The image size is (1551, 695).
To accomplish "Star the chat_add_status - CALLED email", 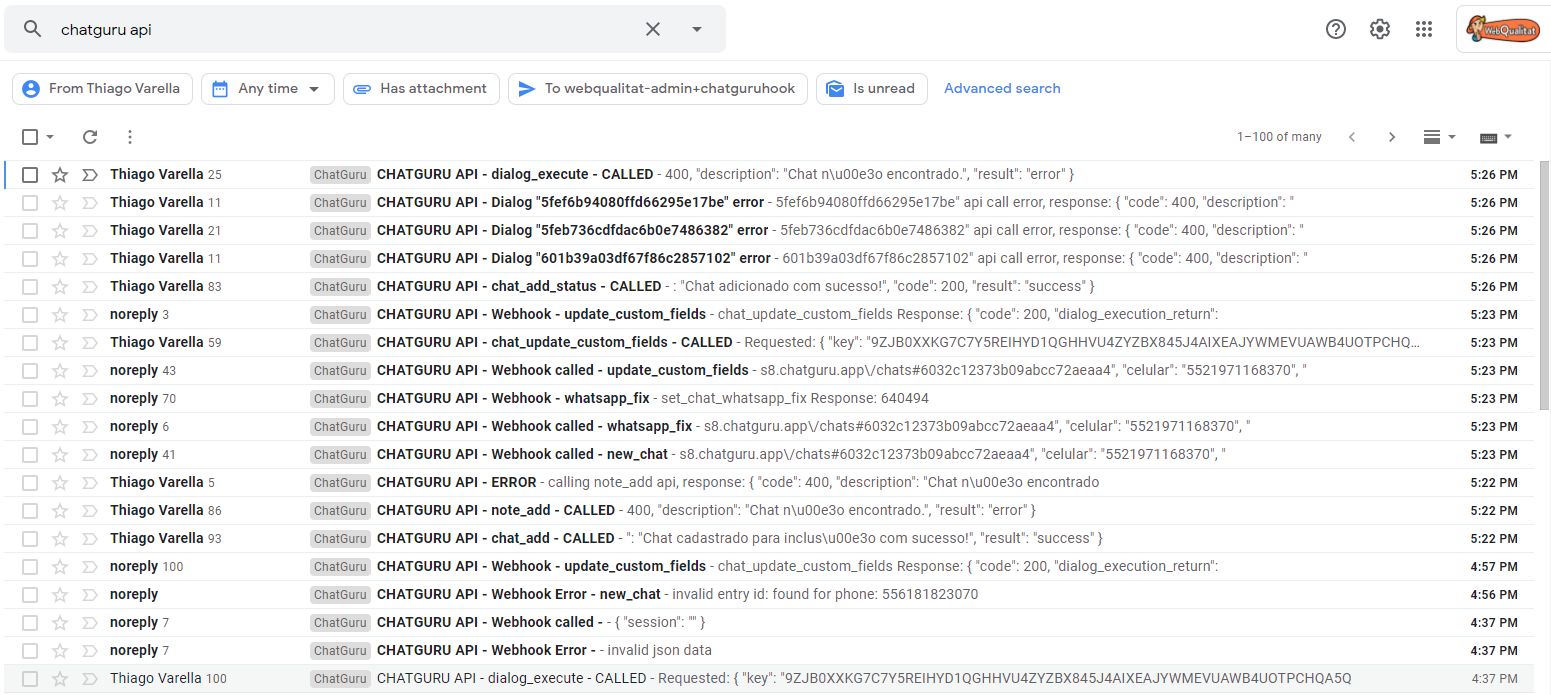I will click(60, 287).
